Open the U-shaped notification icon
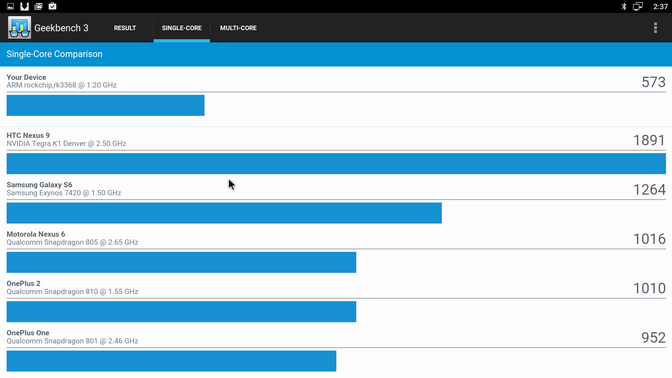 point(24,6)
